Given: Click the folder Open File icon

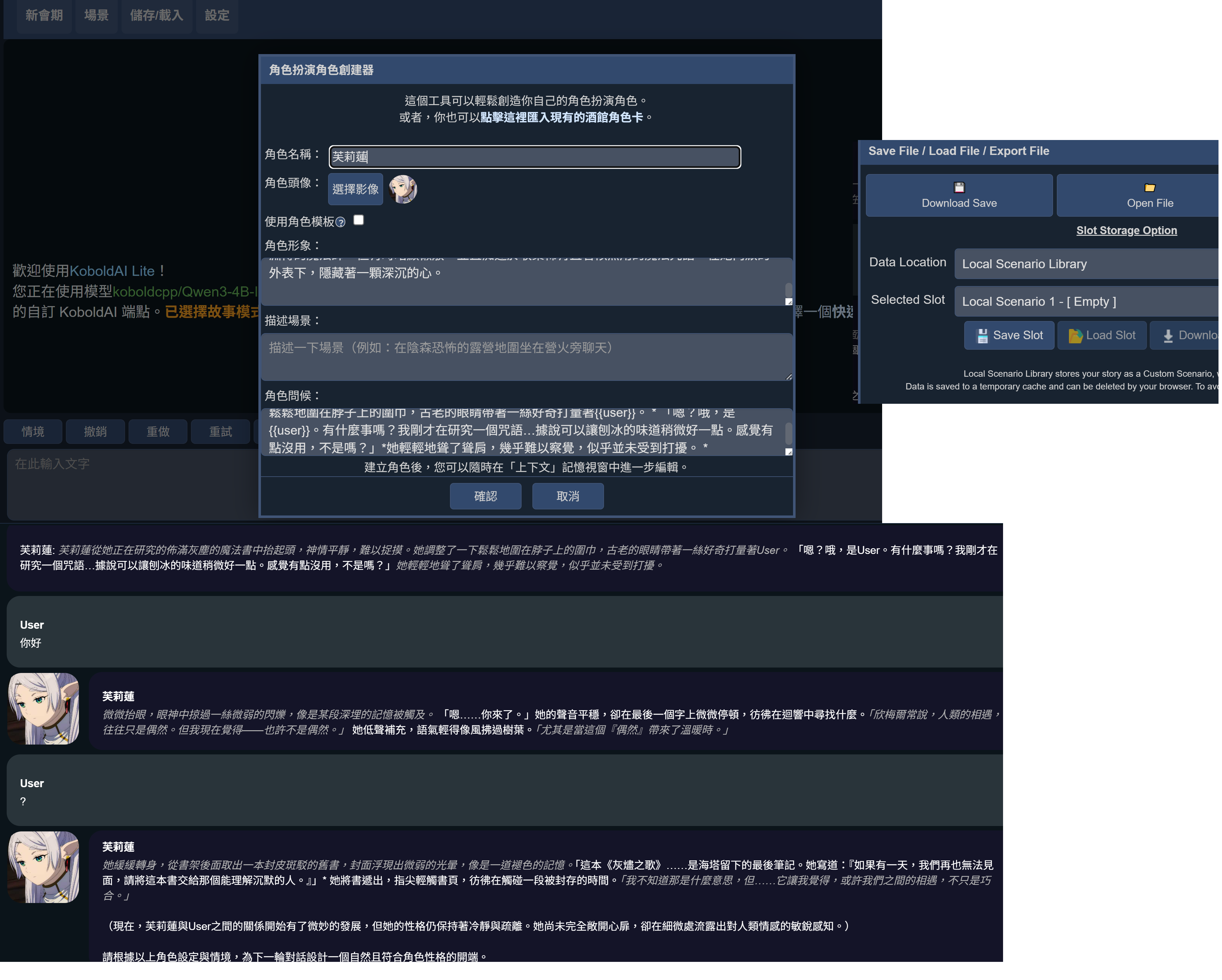Looking at the screenshot, I should pyautogui.click(x=1149, y=188).
